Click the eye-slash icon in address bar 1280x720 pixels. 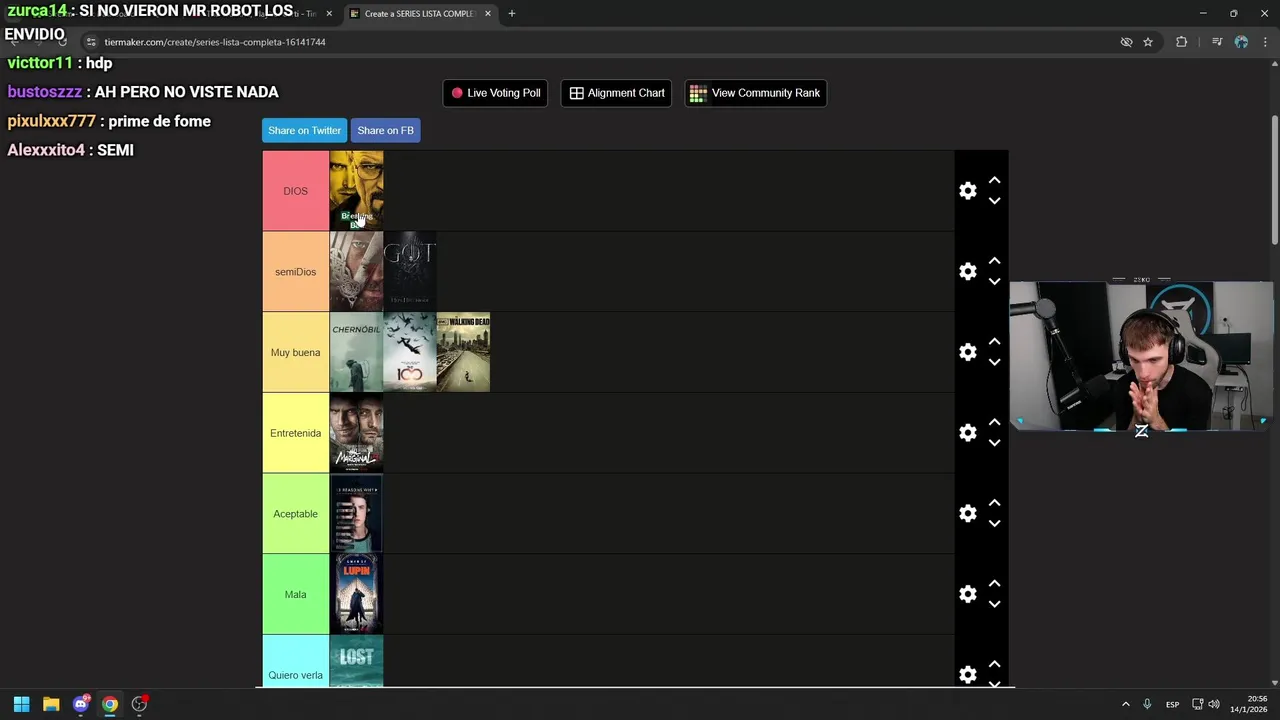coord(1126,42)
